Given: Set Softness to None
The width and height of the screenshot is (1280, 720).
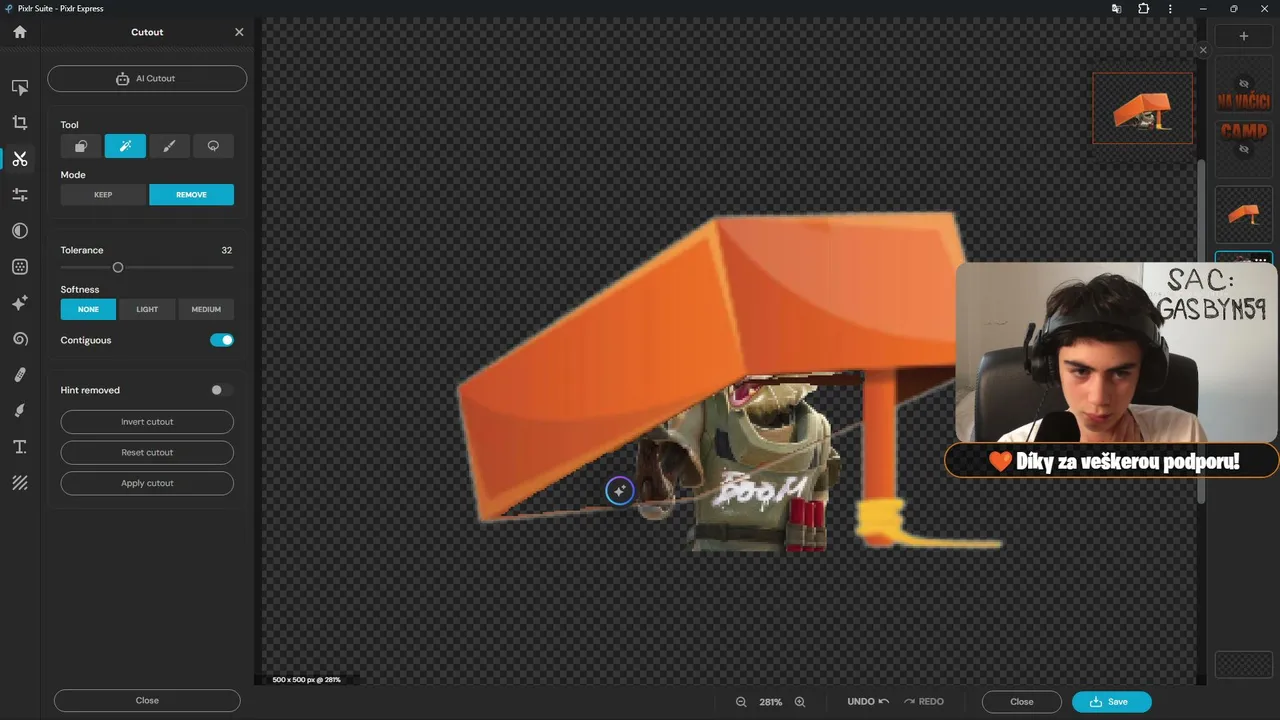Looking at the screenshot, I should (x=88, y=309).
